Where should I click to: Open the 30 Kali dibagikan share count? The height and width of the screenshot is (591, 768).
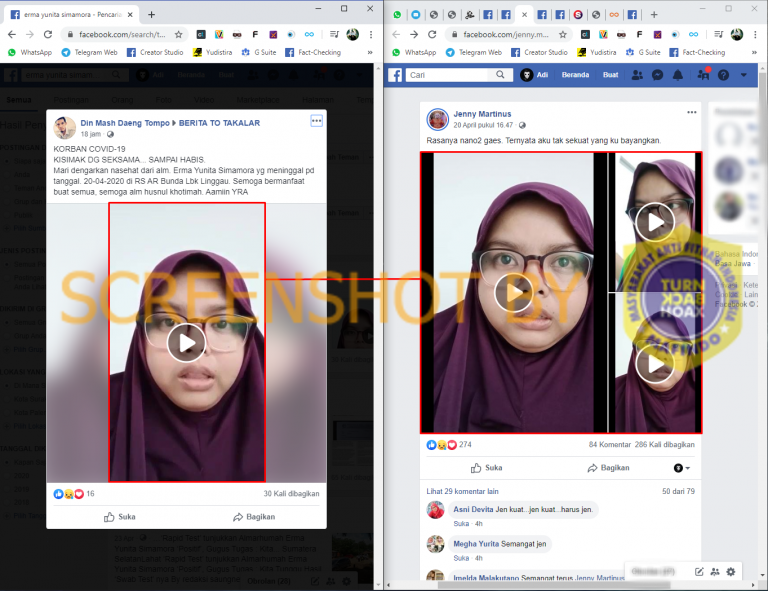click(x=291, y=494)
